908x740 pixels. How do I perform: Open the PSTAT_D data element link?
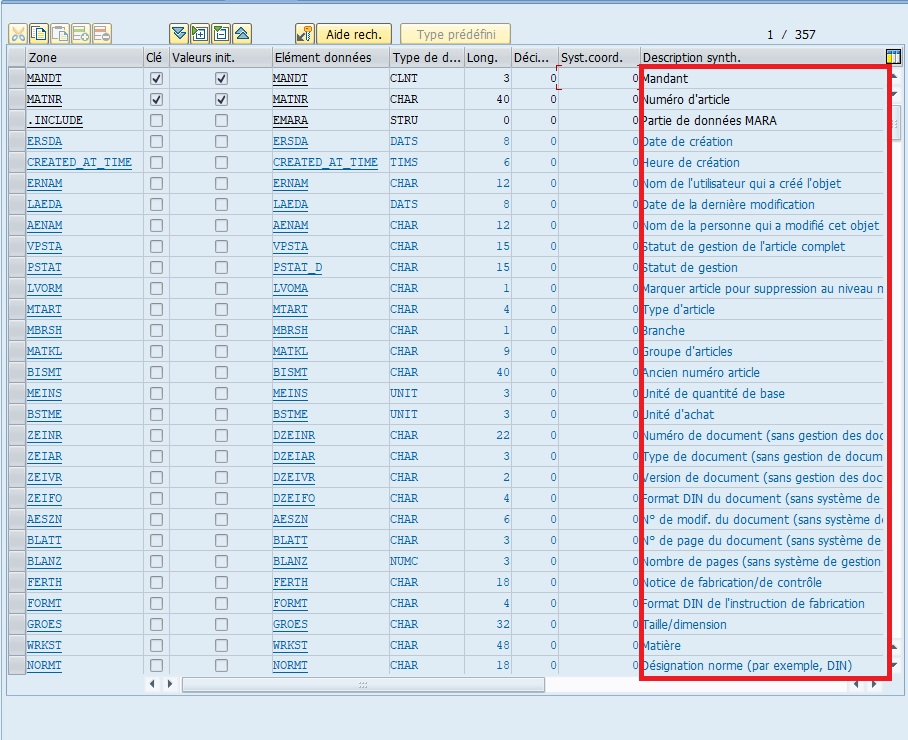[297, 267]
